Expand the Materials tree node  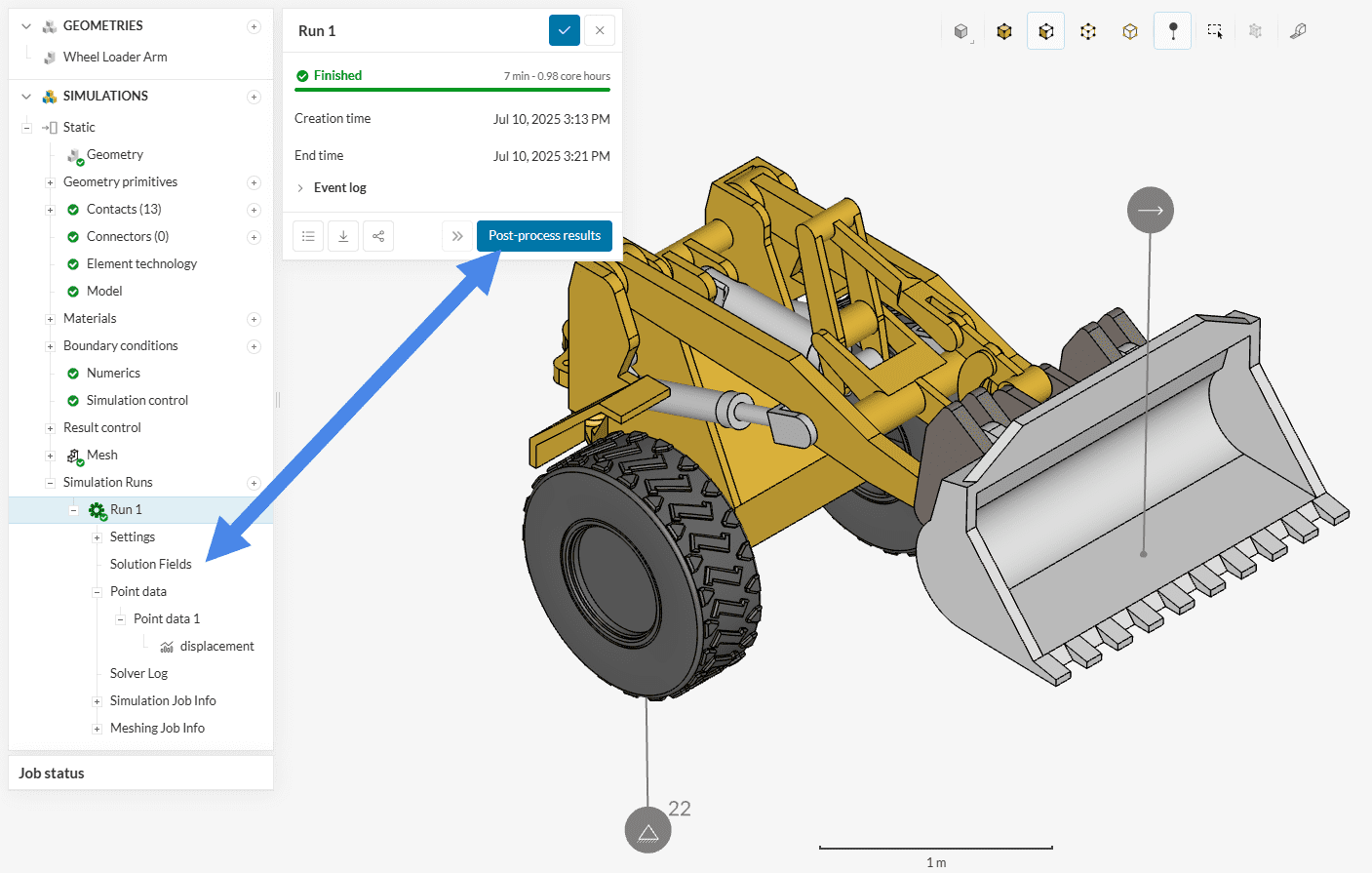click(x=50, y=319)
